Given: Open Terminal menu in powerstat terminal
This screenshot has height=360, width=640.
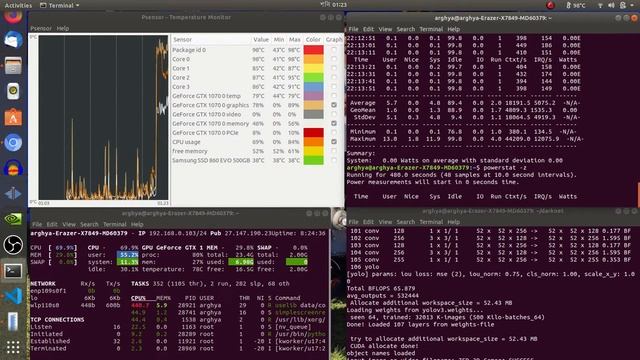Looking at the screenshot, I should (431, 29).
